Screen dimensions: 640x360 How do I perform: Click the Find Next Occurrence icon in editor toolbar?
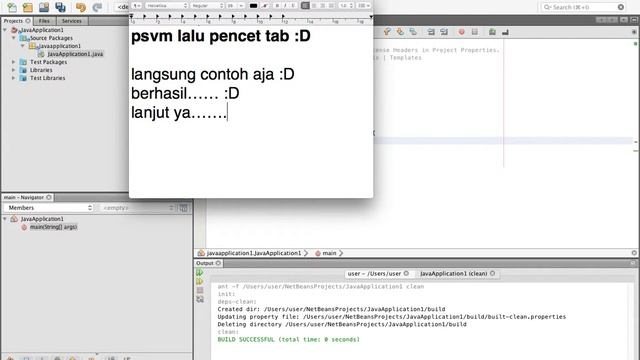[400, 32]
